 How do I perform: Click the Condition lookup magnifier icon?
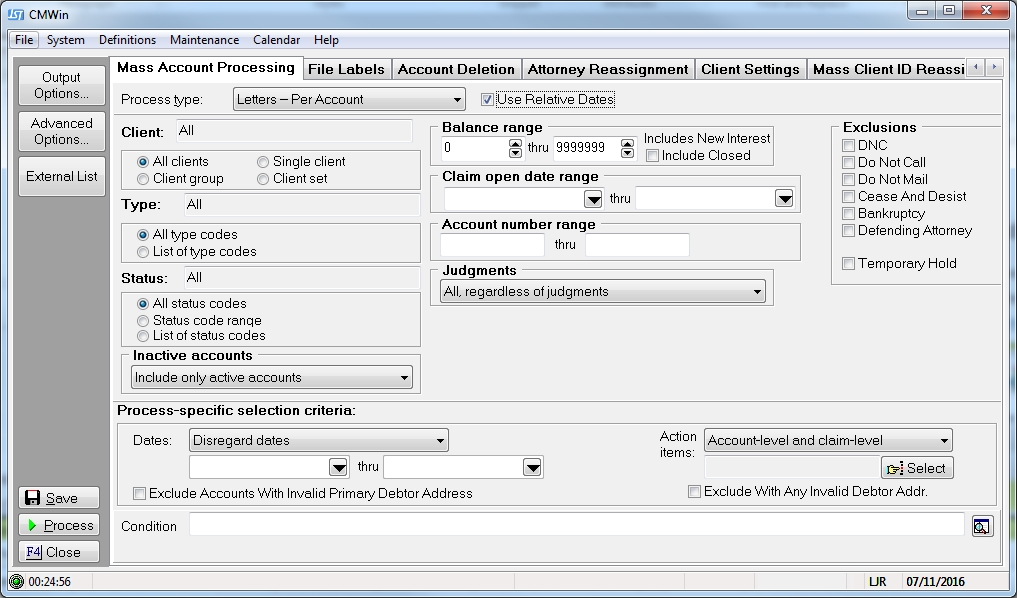pyautogui.click(x=982, y=526)
